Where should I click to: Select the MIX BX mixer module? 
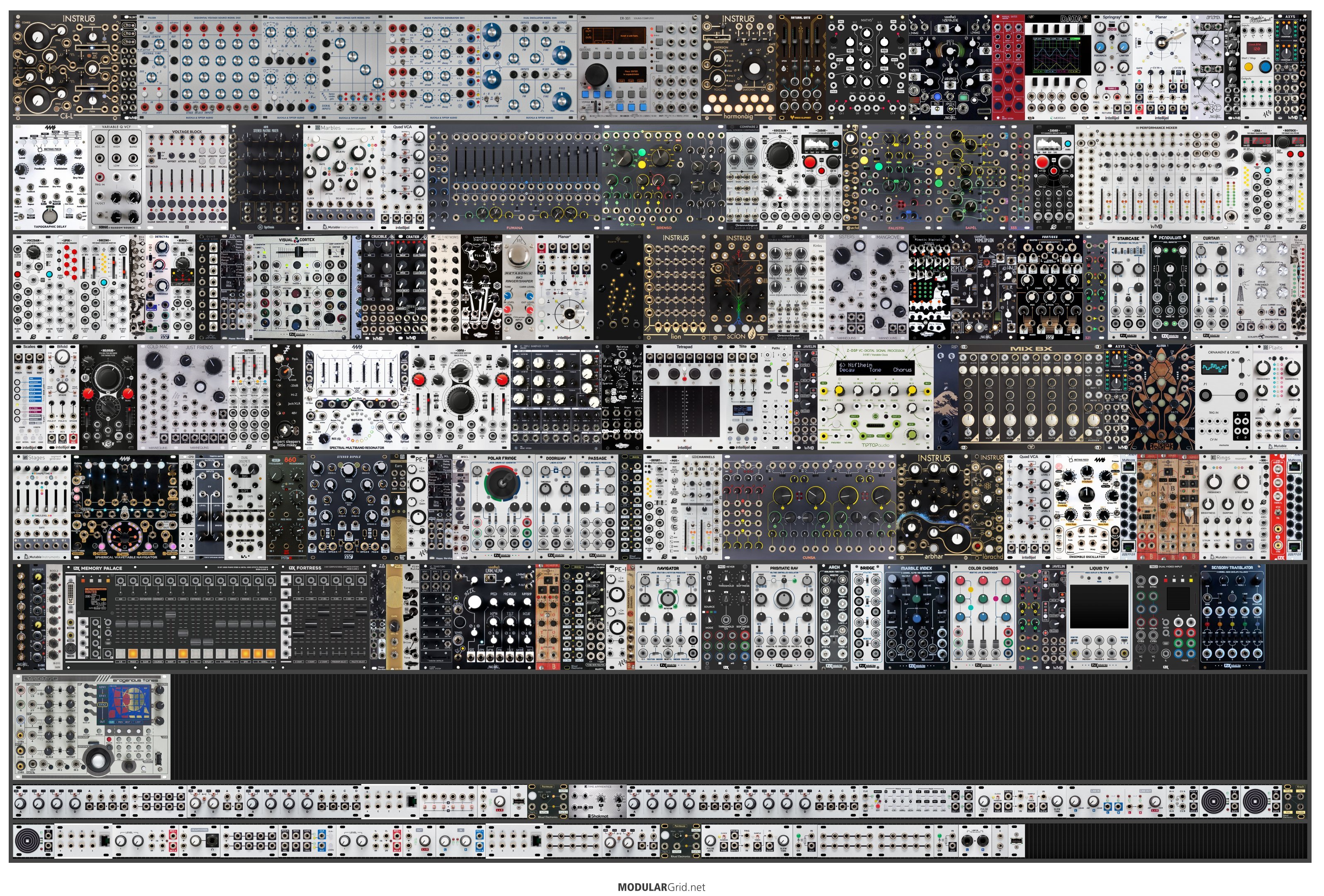(1031, 397)
